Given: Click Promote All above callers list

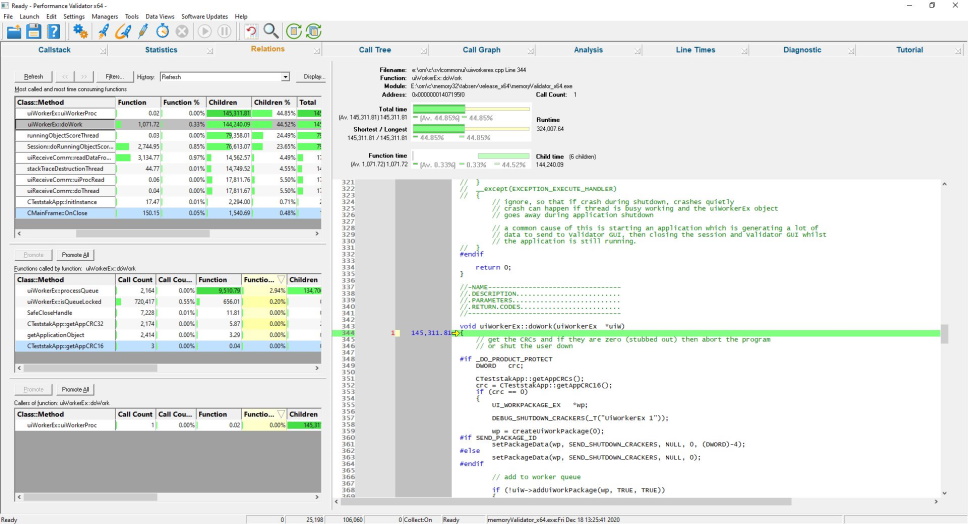Looking at the screenshot, I should [x=75, y=389].
